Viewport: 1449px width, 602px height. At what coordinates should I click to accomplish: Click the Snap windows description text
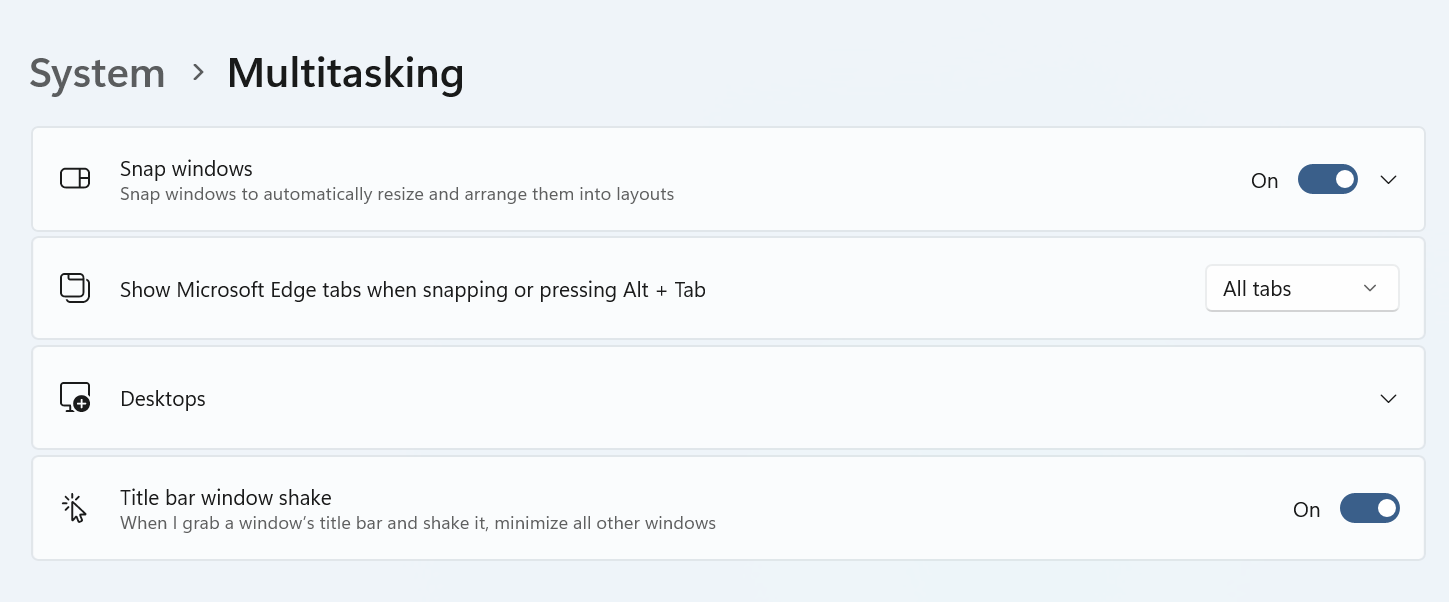pyautogui.click(x=397, y=193)
